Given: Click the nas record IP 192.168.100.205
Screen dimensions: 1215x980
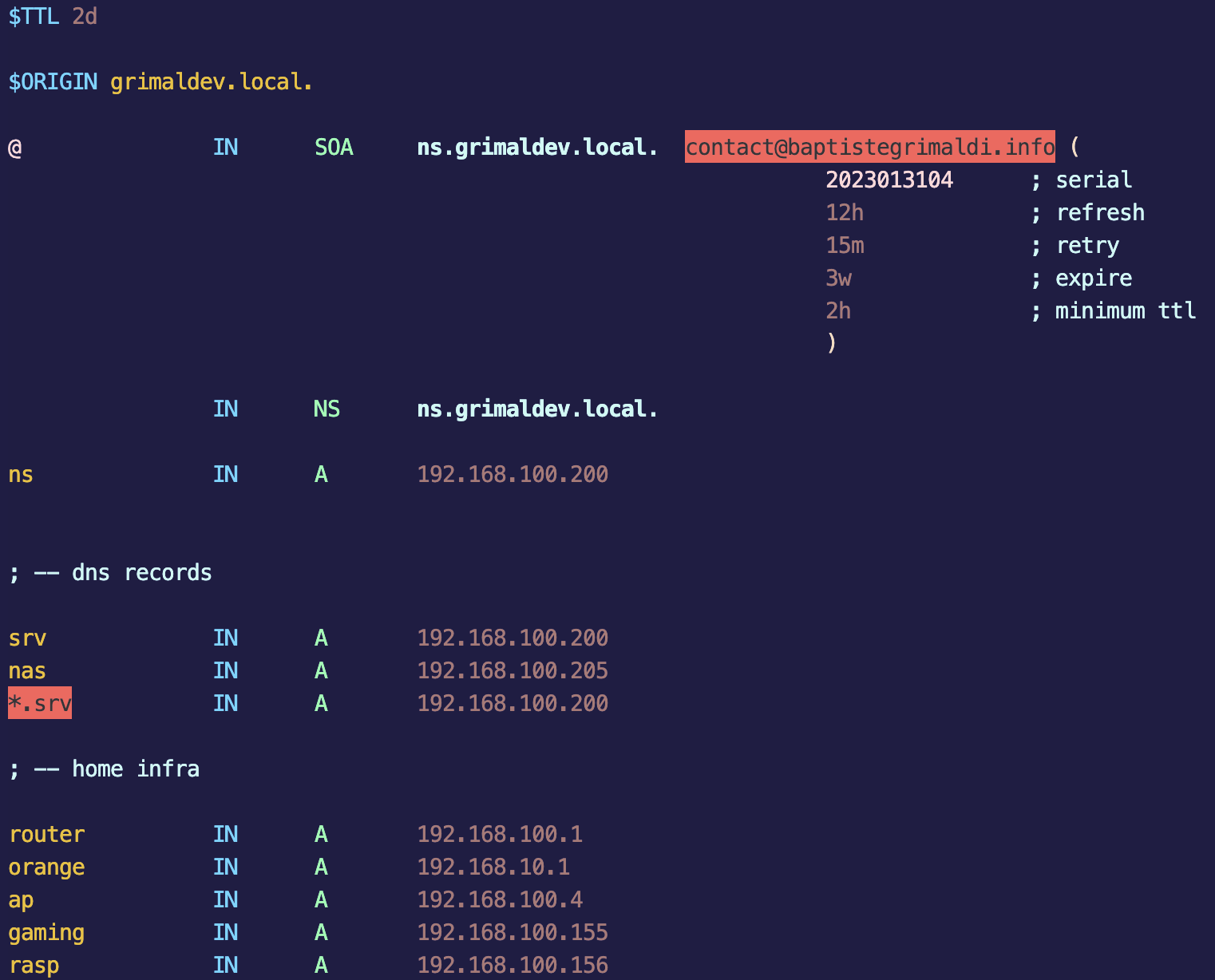Looking at the screenshot, I should click(x=512, y=670).
